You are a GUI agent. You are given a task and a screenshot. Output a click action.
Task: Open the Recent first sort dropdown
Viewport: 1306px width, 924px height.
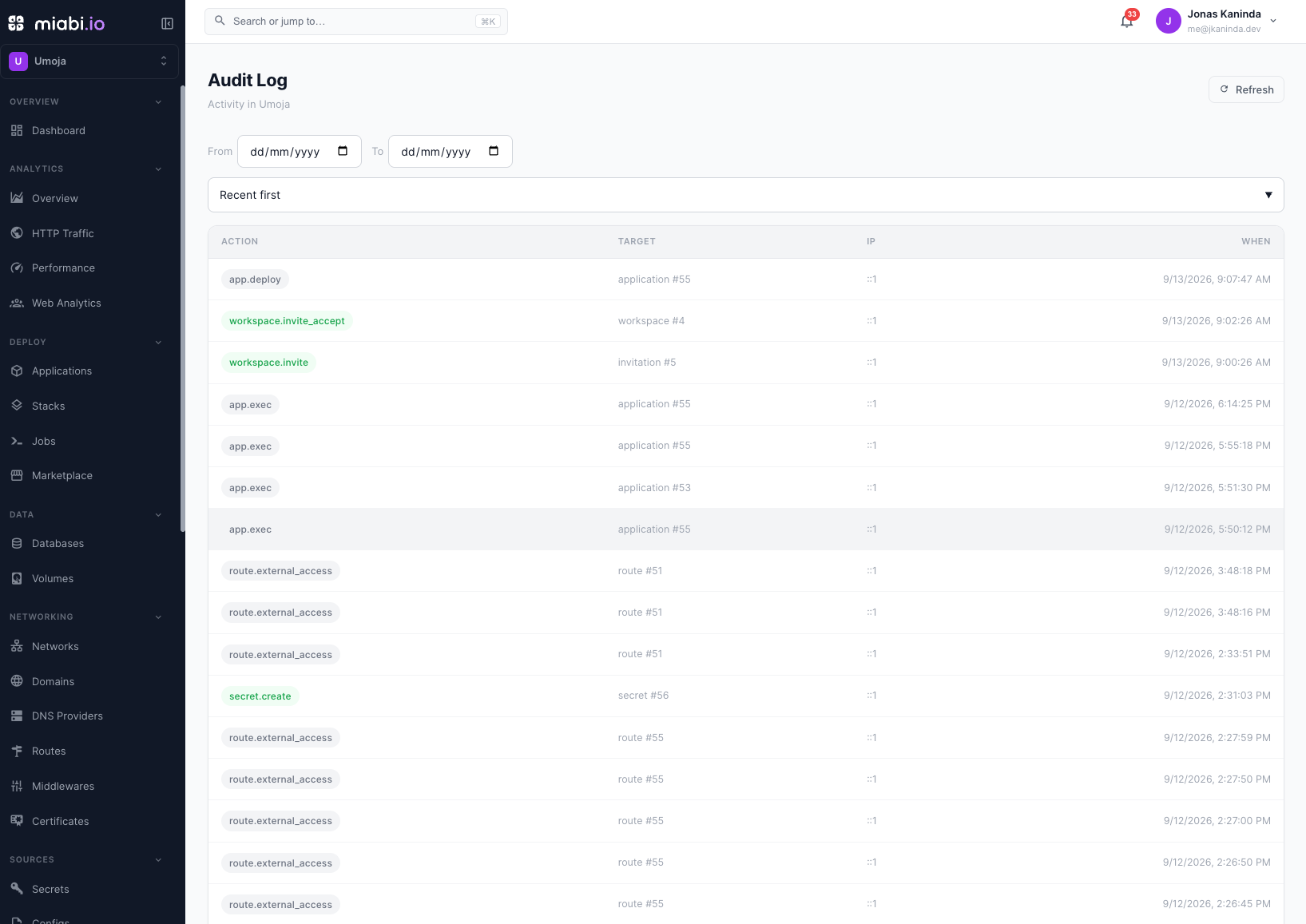pos(745,195)
